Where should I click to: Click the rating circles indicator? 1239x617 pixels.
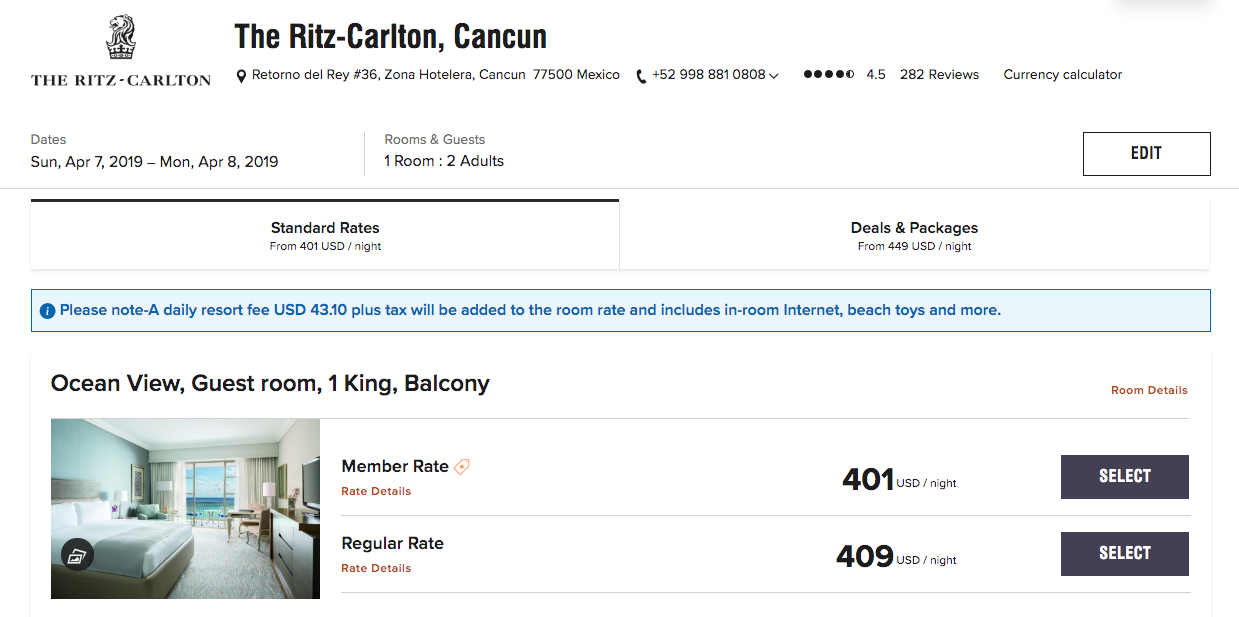coord(829,75)
